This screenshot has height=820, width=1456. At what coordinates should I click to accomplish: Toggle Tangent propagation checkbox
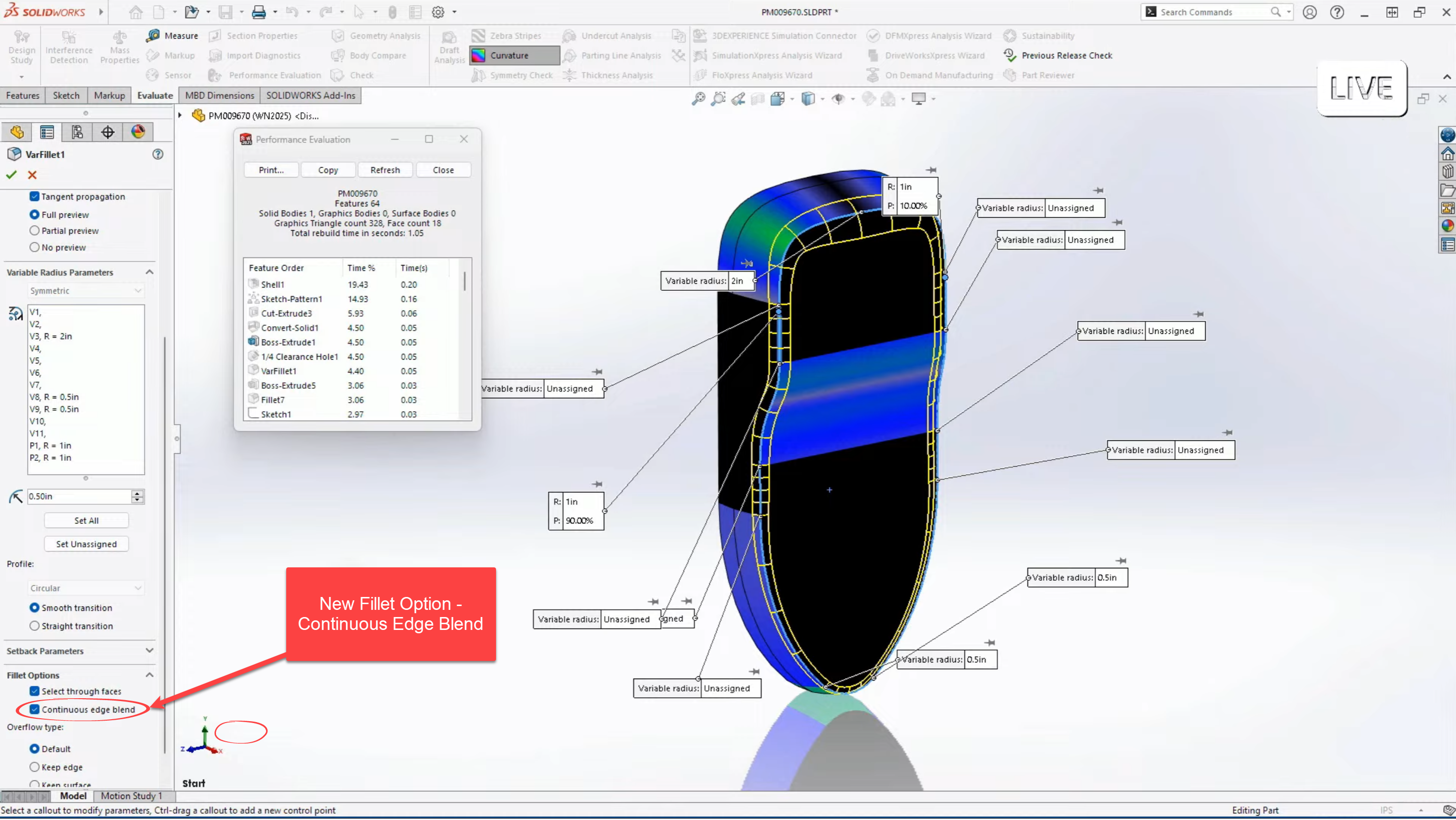pyautogui.click(x=34, y=197)
